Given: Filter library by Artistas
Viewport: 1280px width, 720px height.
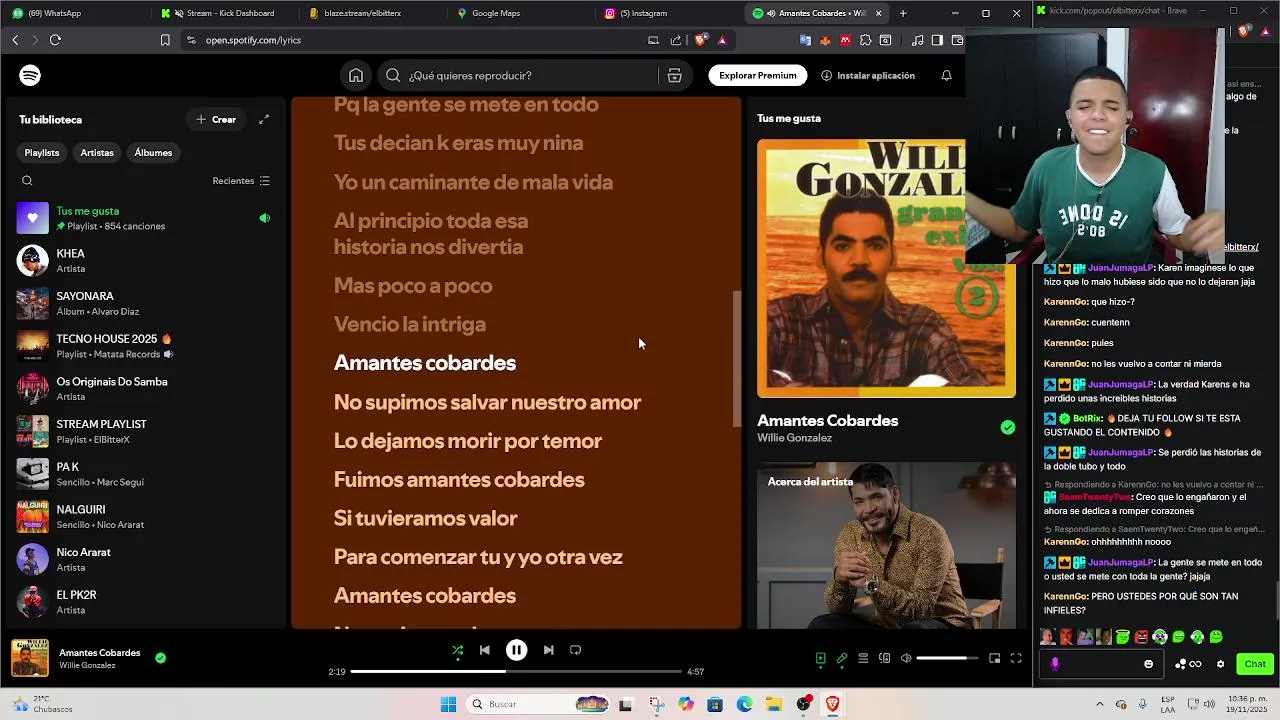Looking at the screenshot, I should (97, 152).
